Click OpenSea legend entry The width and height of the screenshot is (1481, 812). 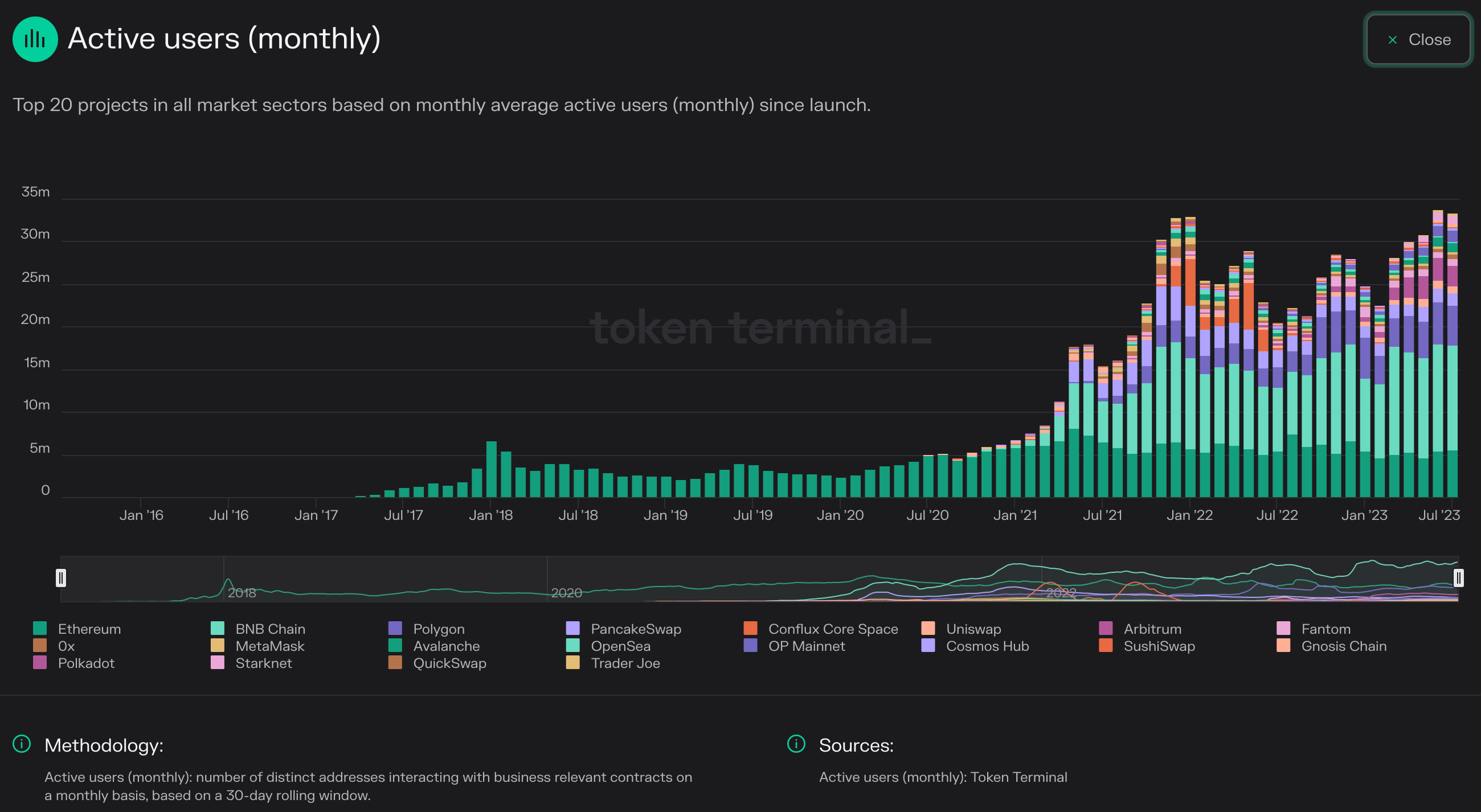coord(620,646)
